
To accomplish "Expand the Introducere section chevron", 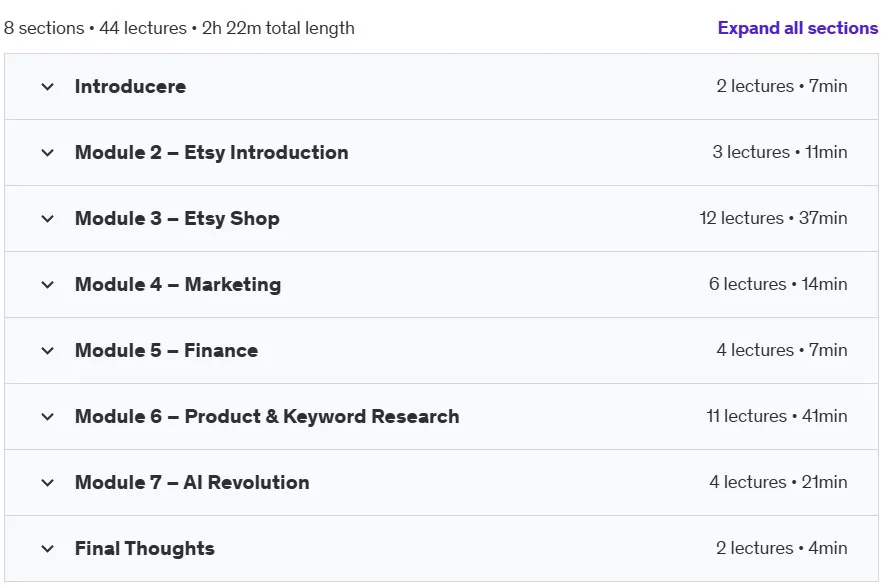I will pos(48,87).
